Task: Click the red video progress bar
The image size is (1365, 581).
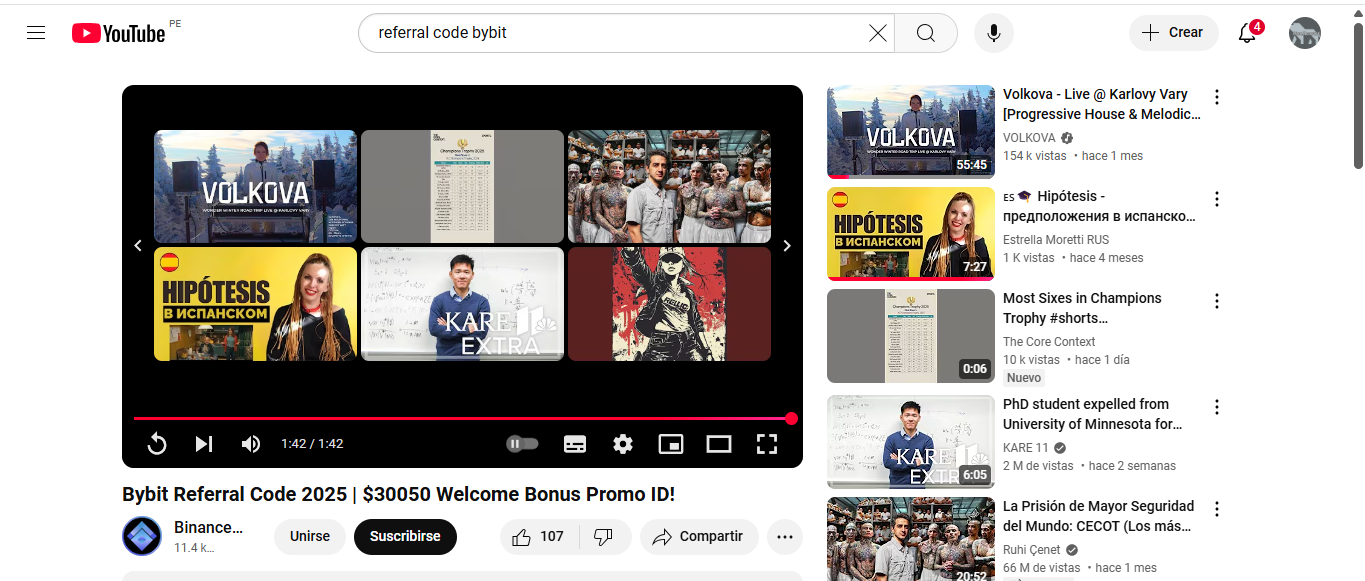Action: 462,419
